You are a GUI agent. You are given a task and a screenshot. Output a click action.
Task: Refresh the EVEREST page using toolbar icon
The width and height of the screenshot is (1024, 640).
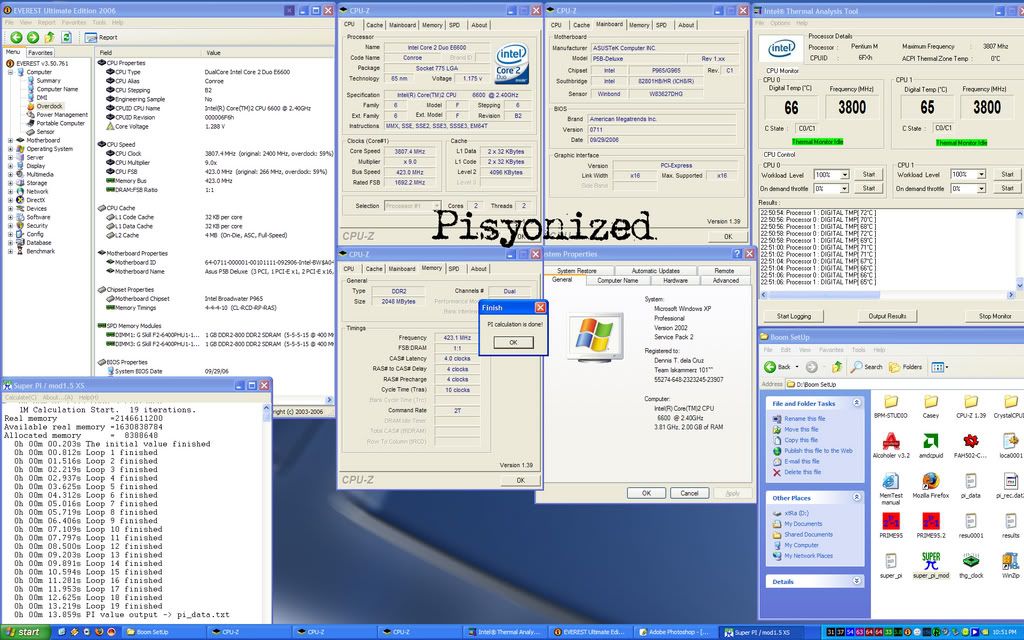[66, 37]
